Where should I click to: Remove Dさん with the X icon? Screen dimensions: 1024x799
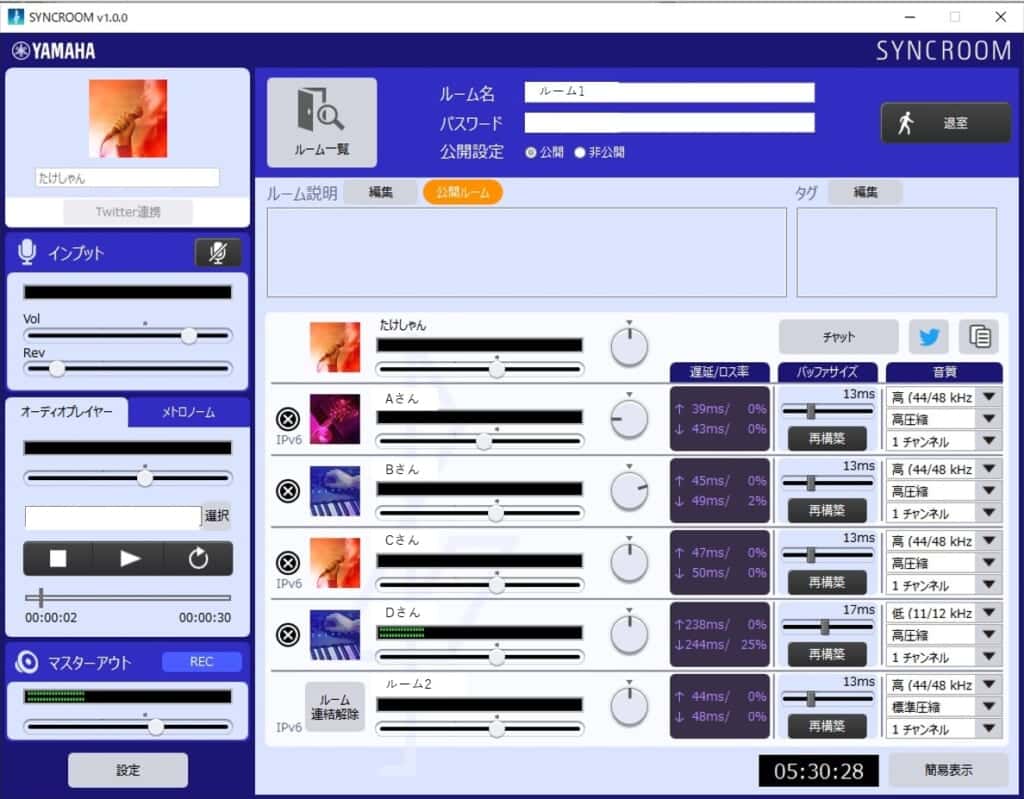[288, 634]
